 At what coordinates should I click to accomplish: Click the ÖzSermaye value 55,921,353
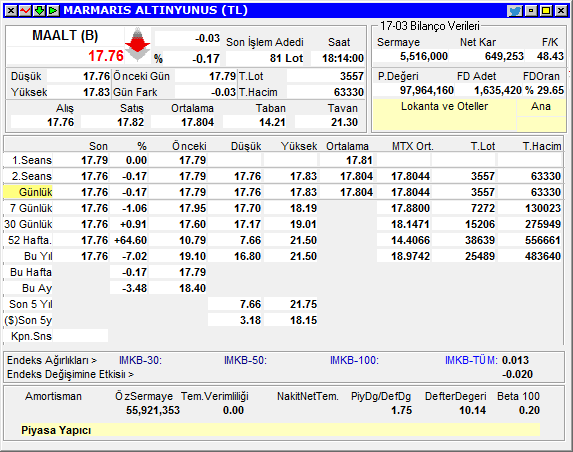[x=153, y=410]
